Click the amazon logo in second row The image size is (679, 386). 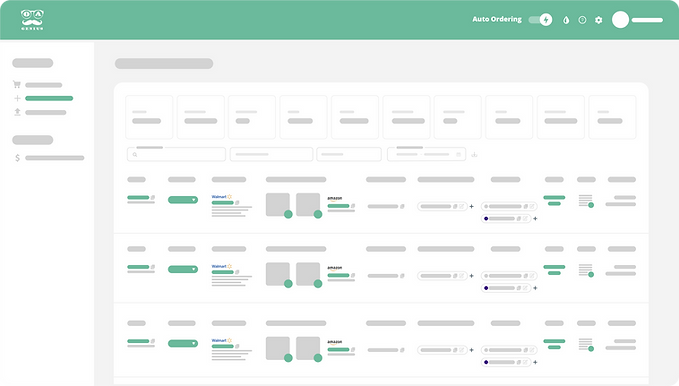pos(334,268)
